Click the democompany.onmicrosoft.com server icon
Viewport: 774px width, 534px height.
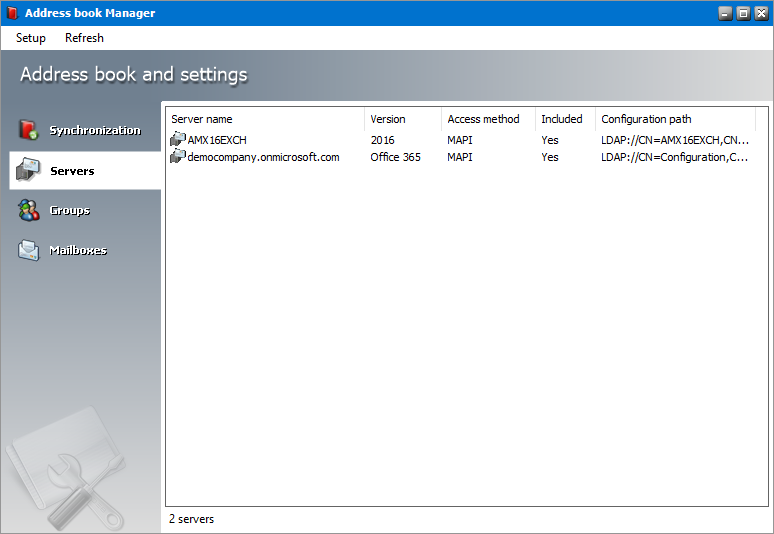click(178, 157)
